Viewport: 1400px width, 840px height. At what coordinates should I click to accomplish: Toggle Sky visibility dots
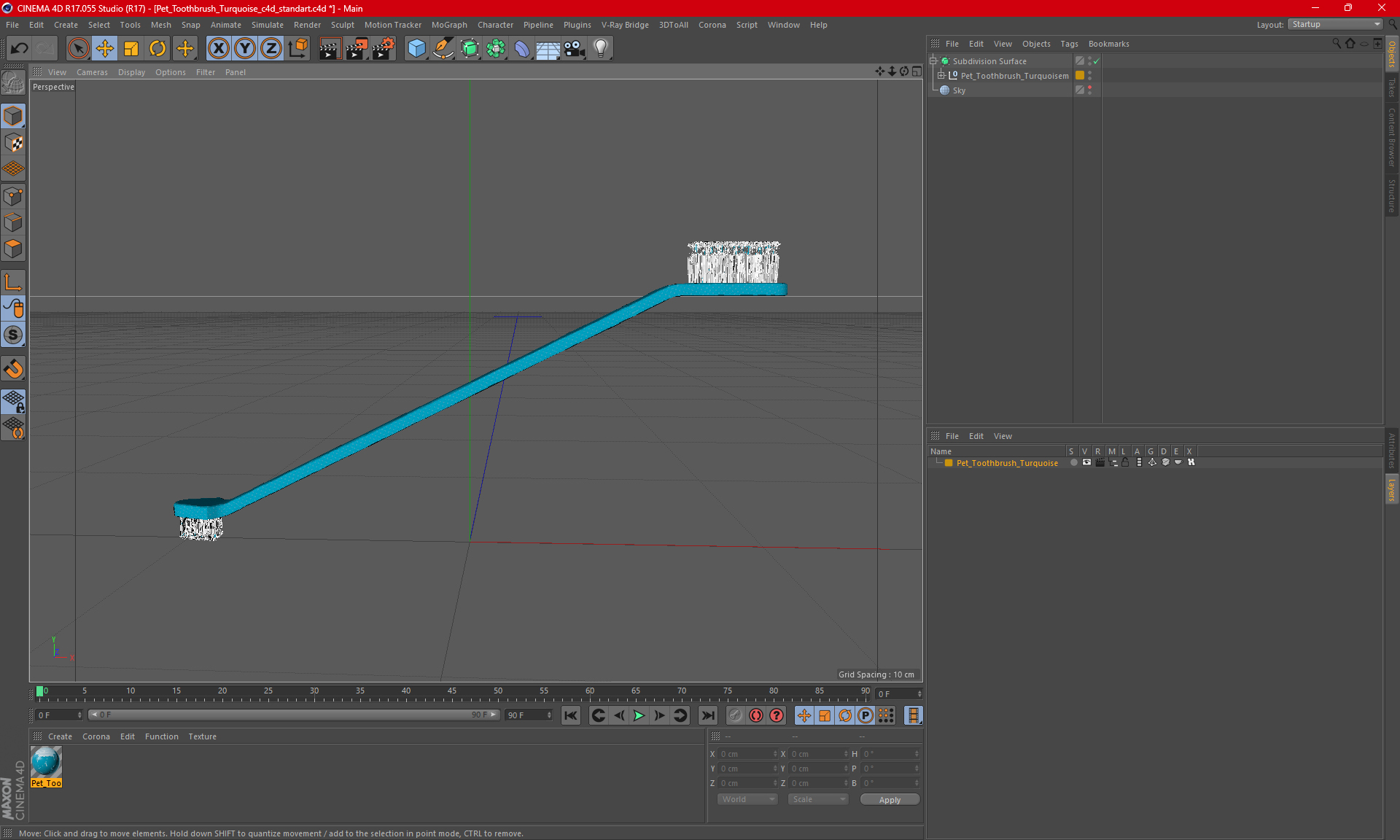(x=1089, y=90)
